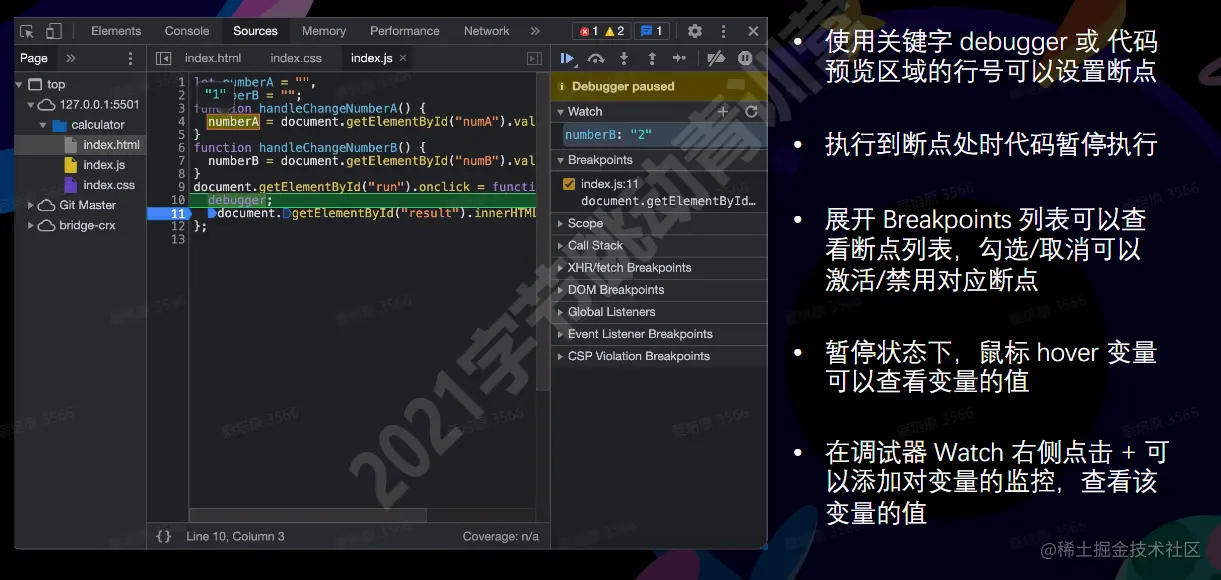
Task: Open DevTools settings gear
Action: (695, 31)
